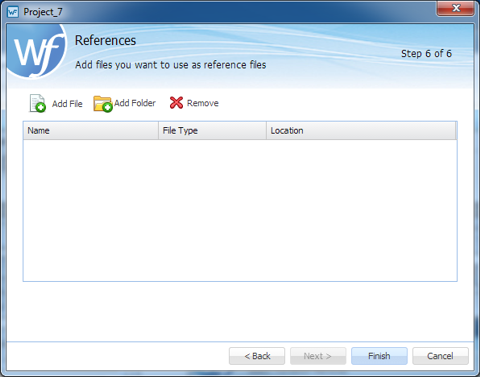Select the Add Folder text label

pos(135,103)
